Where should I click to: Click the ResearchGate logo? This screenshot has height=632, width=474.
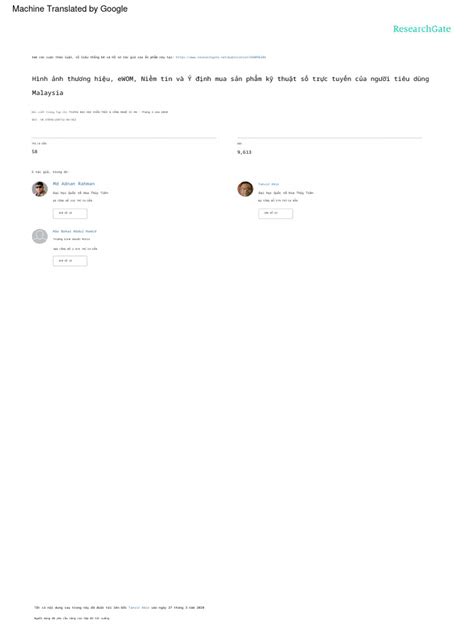(x=422, y=29)
